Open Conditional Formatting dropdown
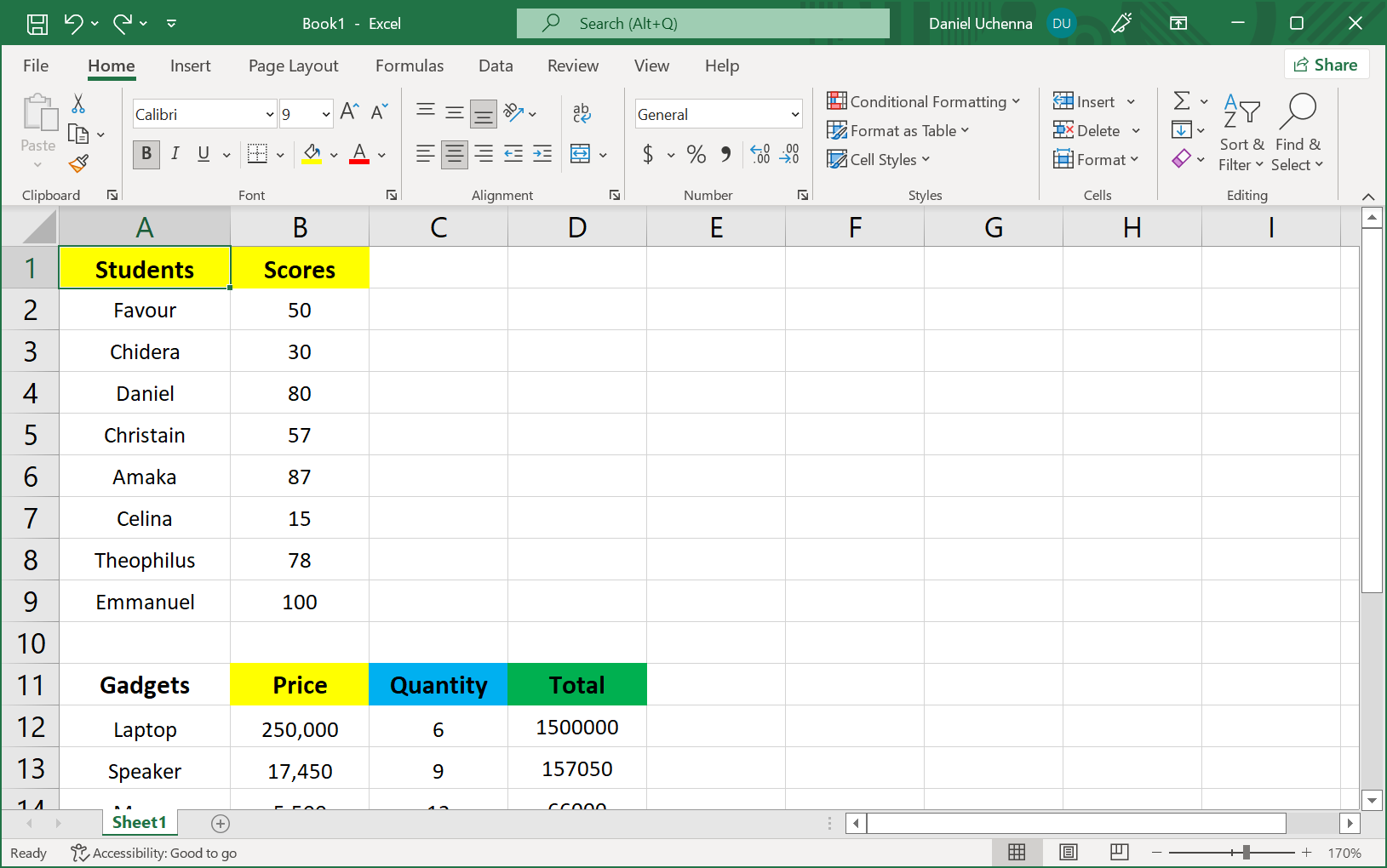 click(924, 101)
